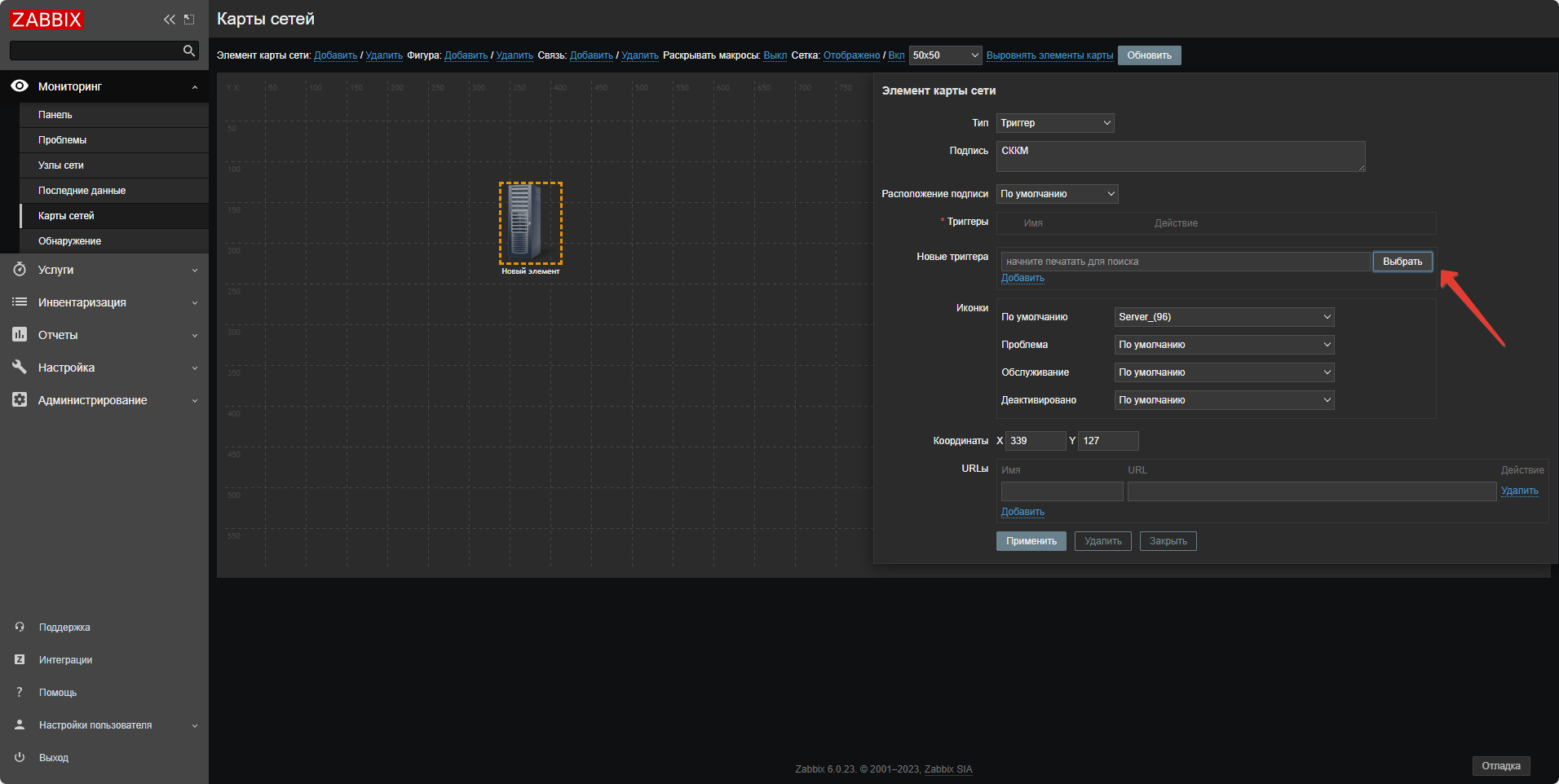This screenshot has height=784, width=1559.
Task: Open Configuration section wrench icon
Action: 20,368
